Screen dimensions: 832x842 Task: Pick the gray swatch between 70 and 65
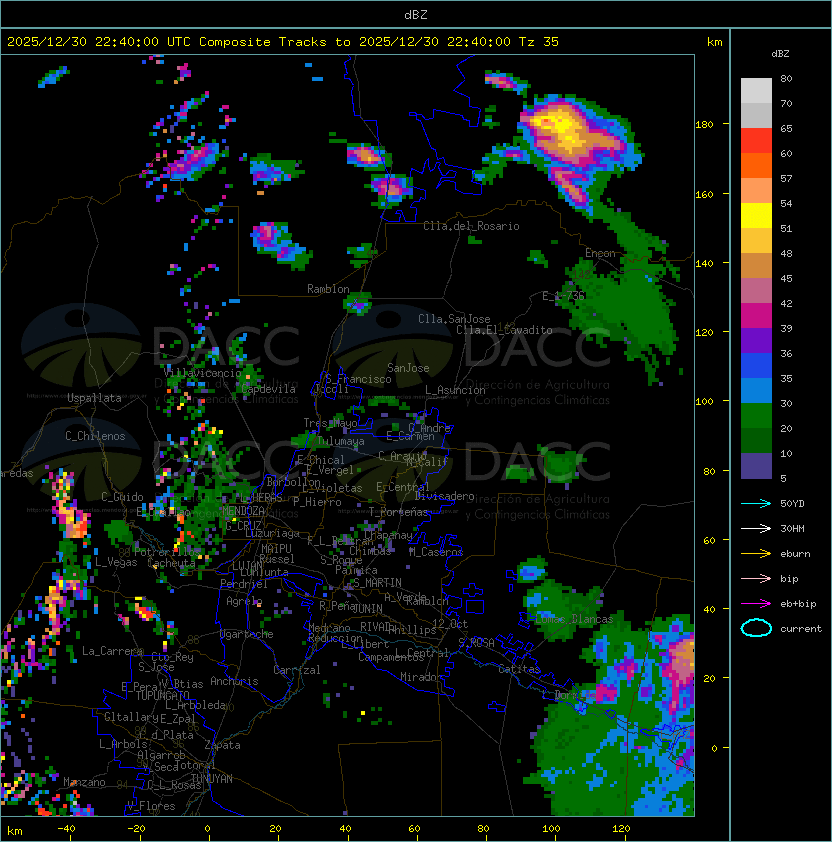[x=756, y=115]
